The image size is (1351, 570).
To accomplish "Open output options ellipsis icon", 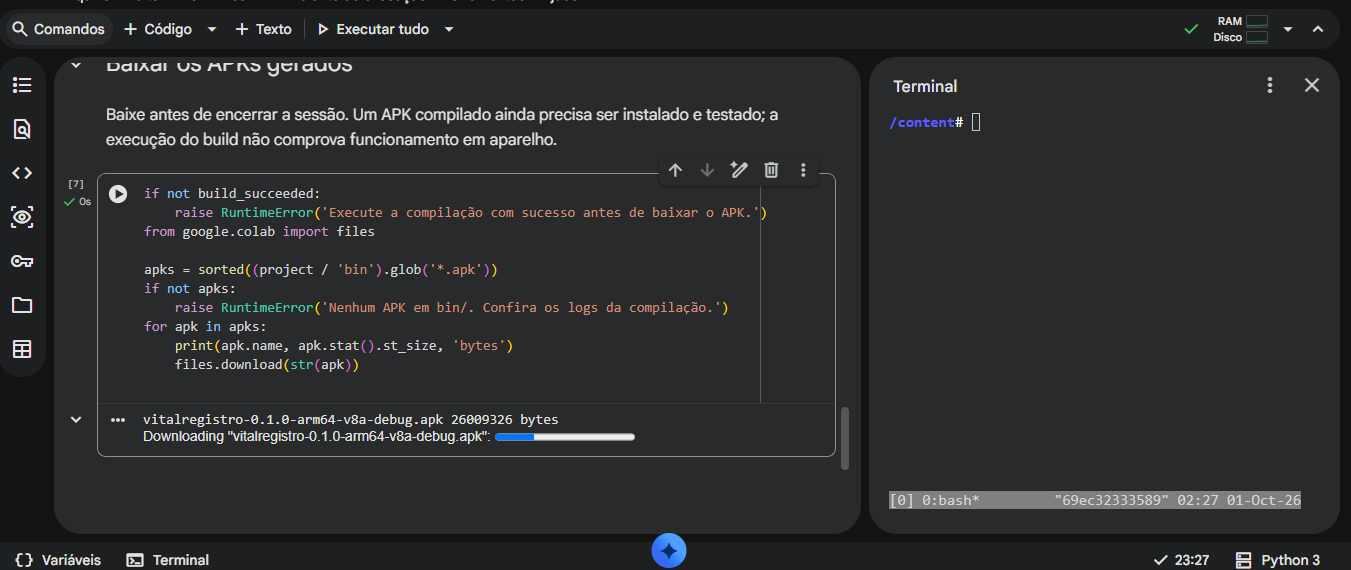I will coord(118,420).
